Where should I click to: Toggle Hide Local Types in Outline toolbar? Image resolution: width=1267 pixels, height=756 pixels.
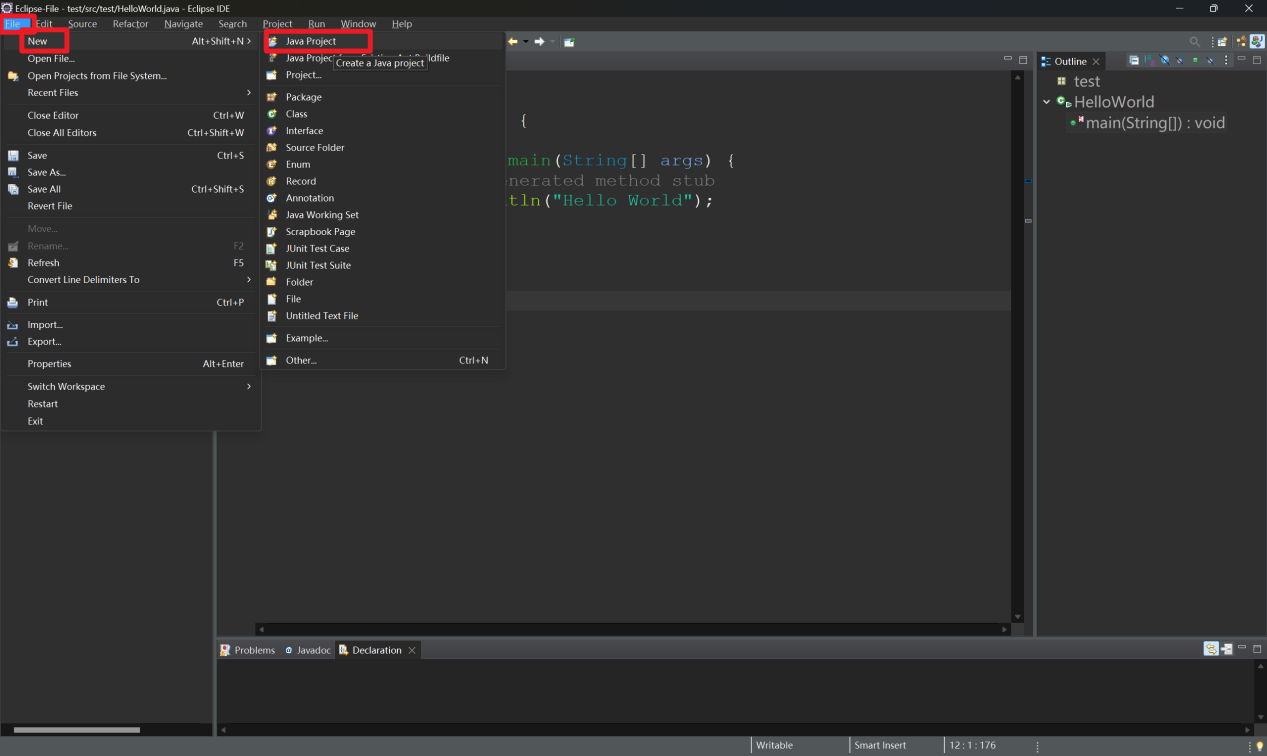[1210, 60]
